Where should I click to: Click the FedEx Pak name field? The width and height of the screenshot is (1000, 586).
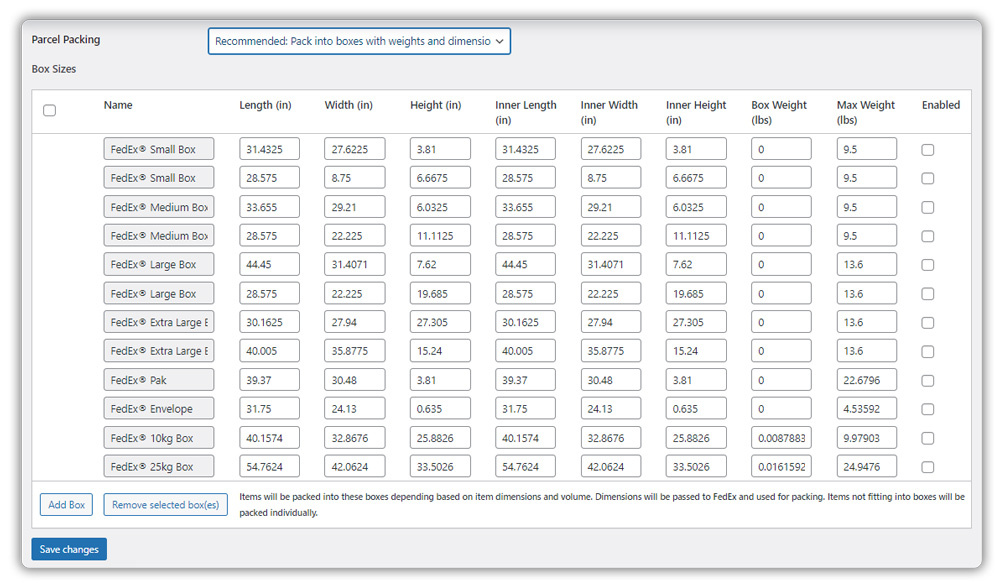(x=158, y=380)
